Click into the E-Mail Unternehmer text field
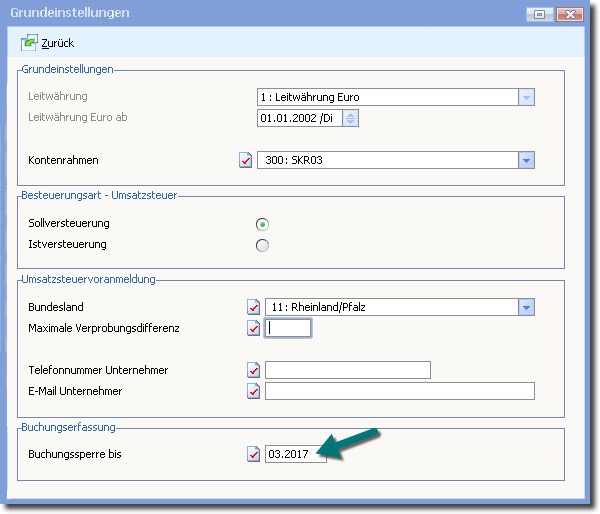Viewport: 600px width, 514px height. pyautogui.click(x=399, y=391)
